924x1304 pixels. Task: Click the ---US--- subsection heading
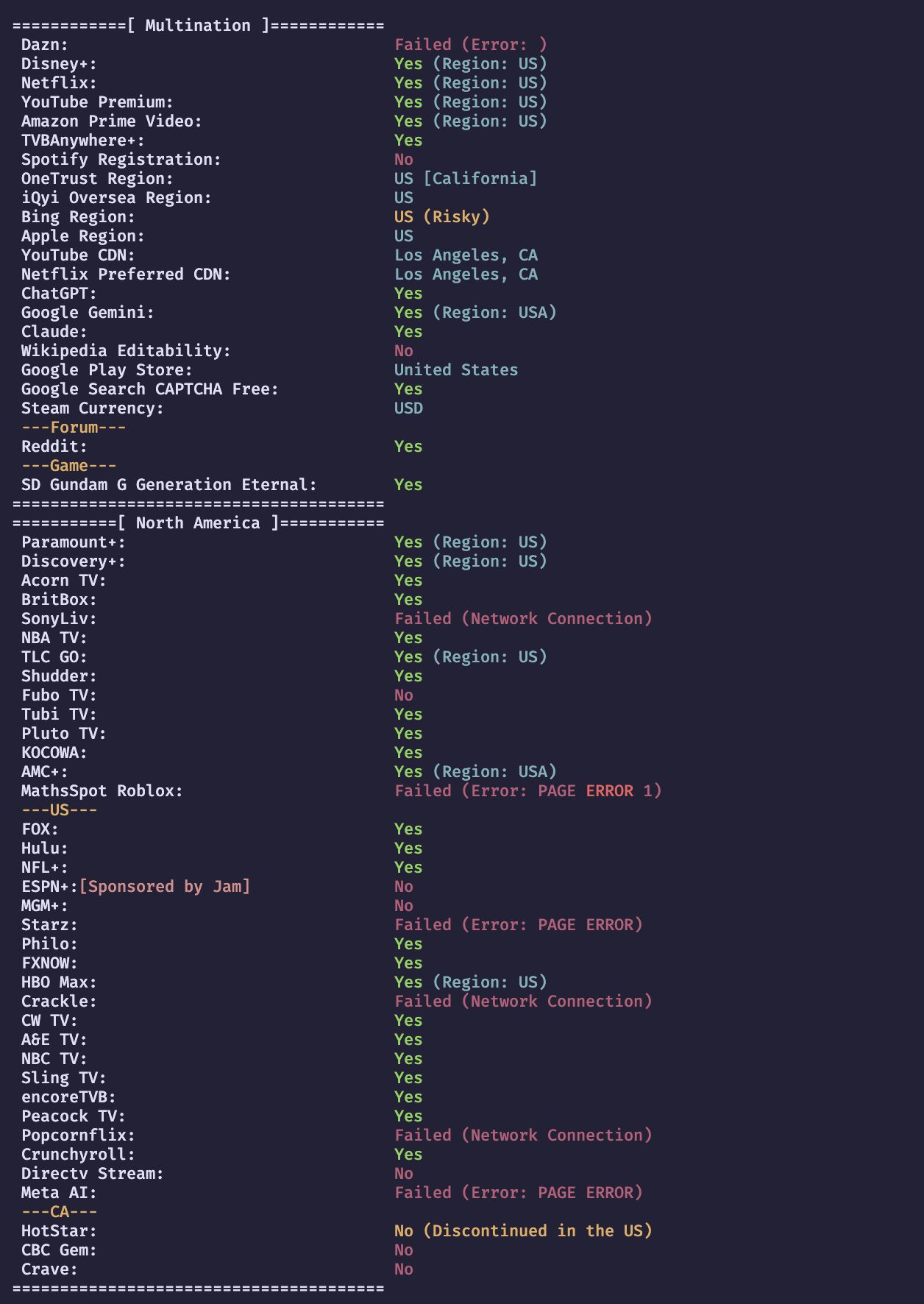pos(60,810)
